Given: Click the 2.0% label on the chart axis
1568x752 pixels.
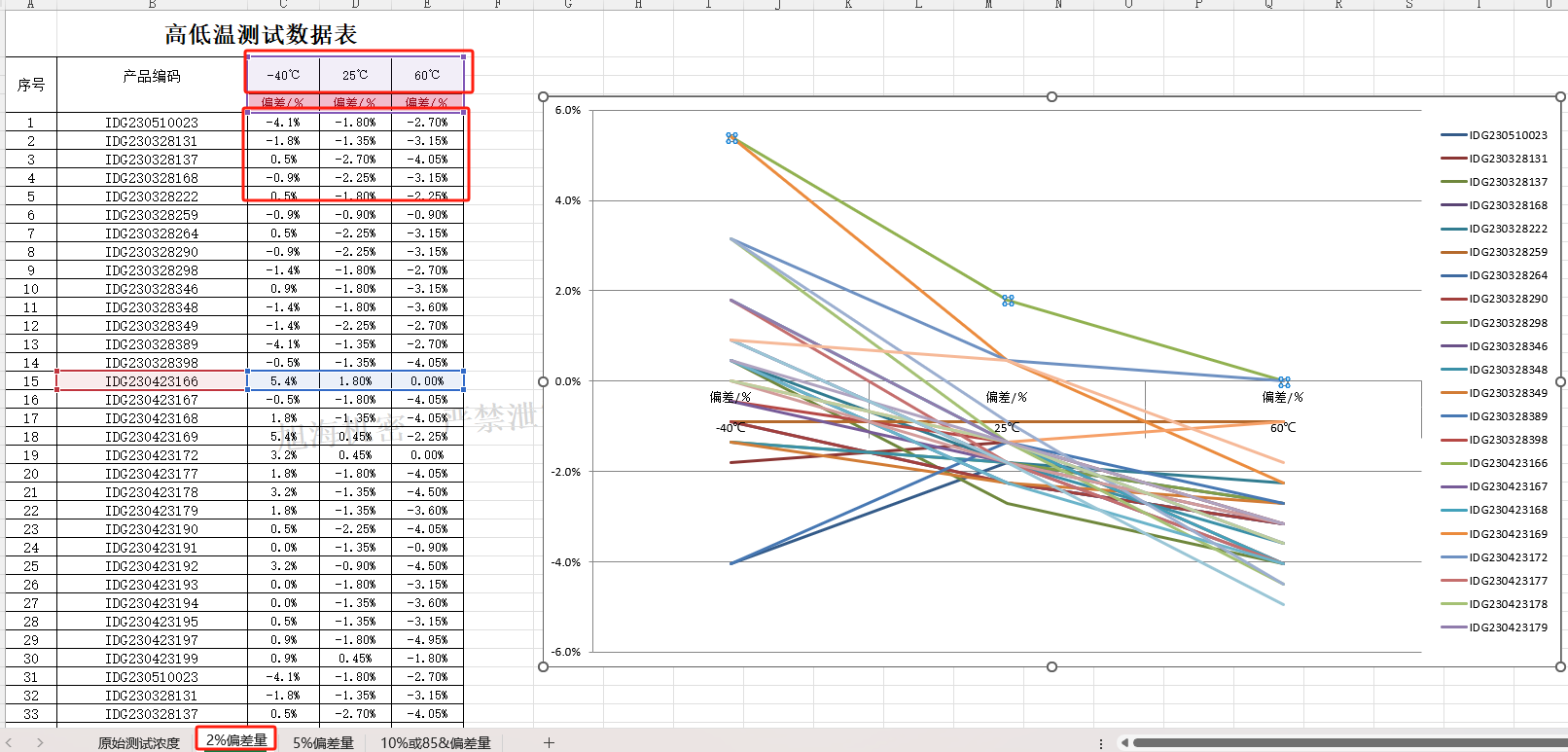Looking at the screenshot, I should (x=568, y=291).
